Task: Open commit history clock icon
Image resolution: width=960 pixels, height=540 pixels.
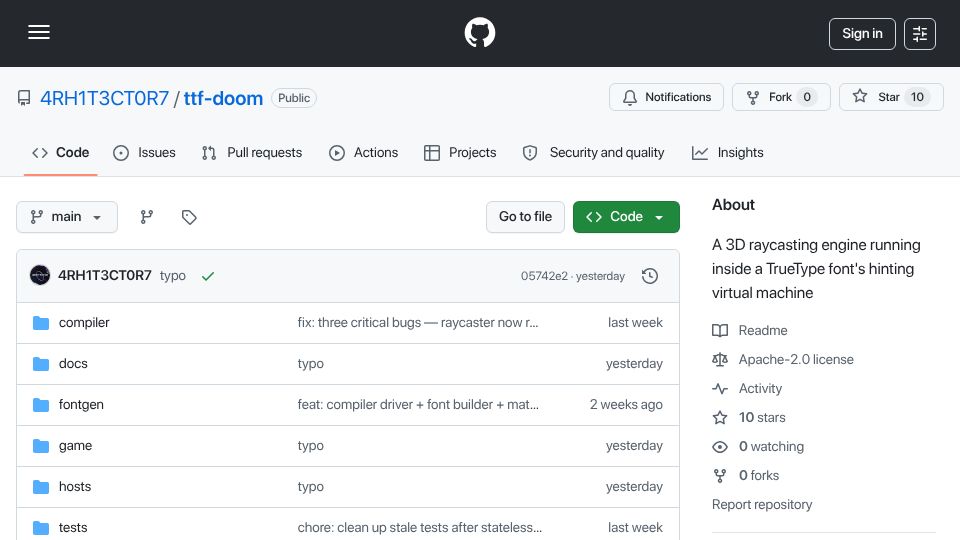Action: (x=650, y=276)
